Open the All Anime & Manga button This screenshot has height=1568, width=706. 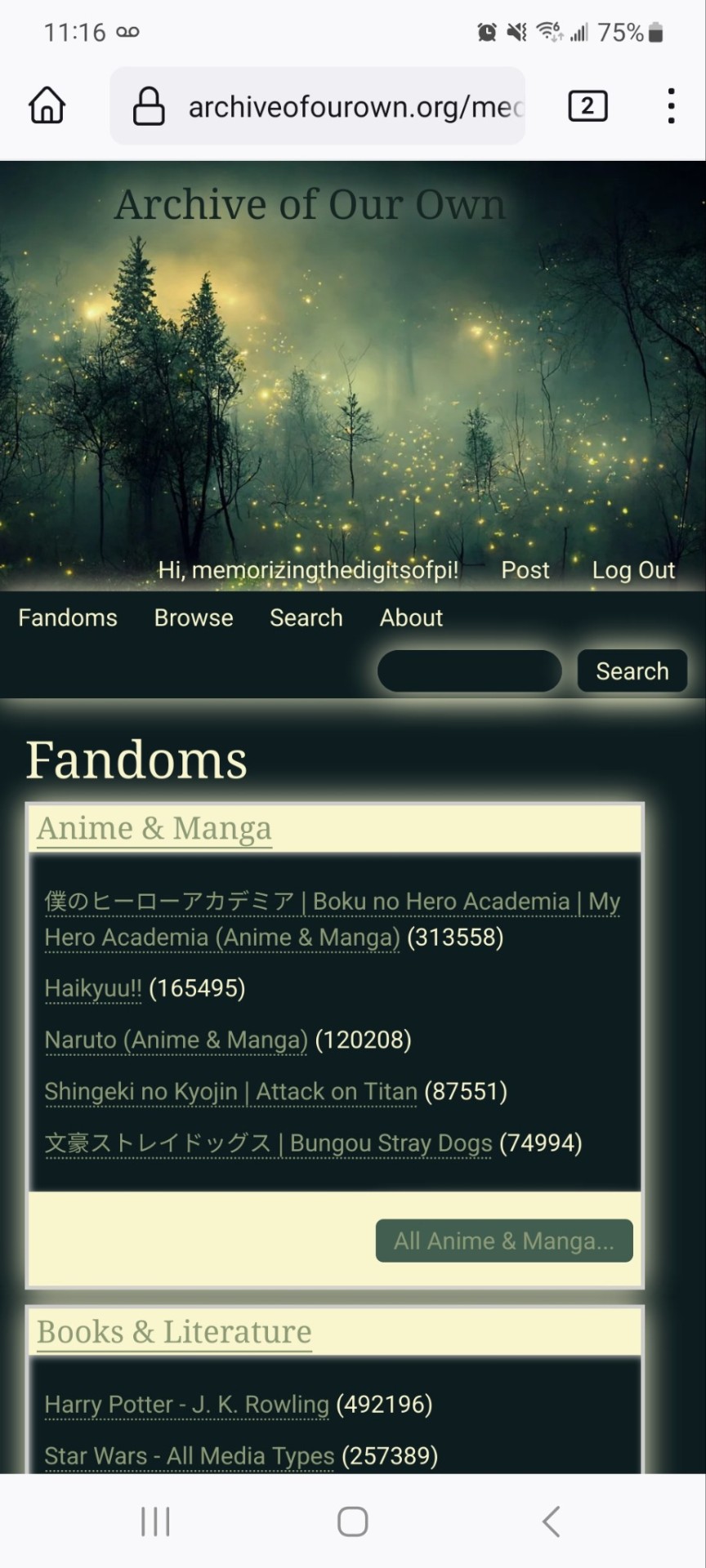point(504,1241)
